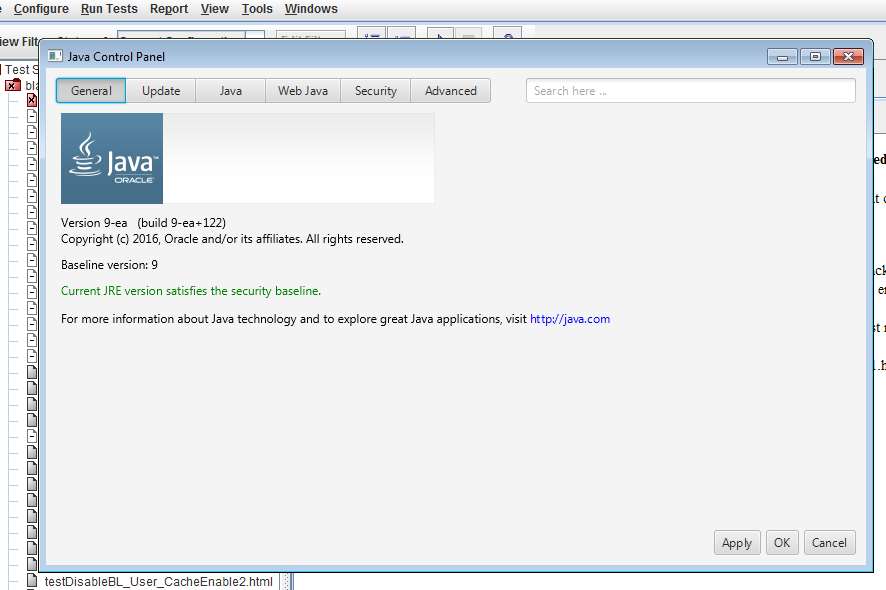Click the Java Oracle logo image
Screen dimensions: 886x590
[112, 159]
